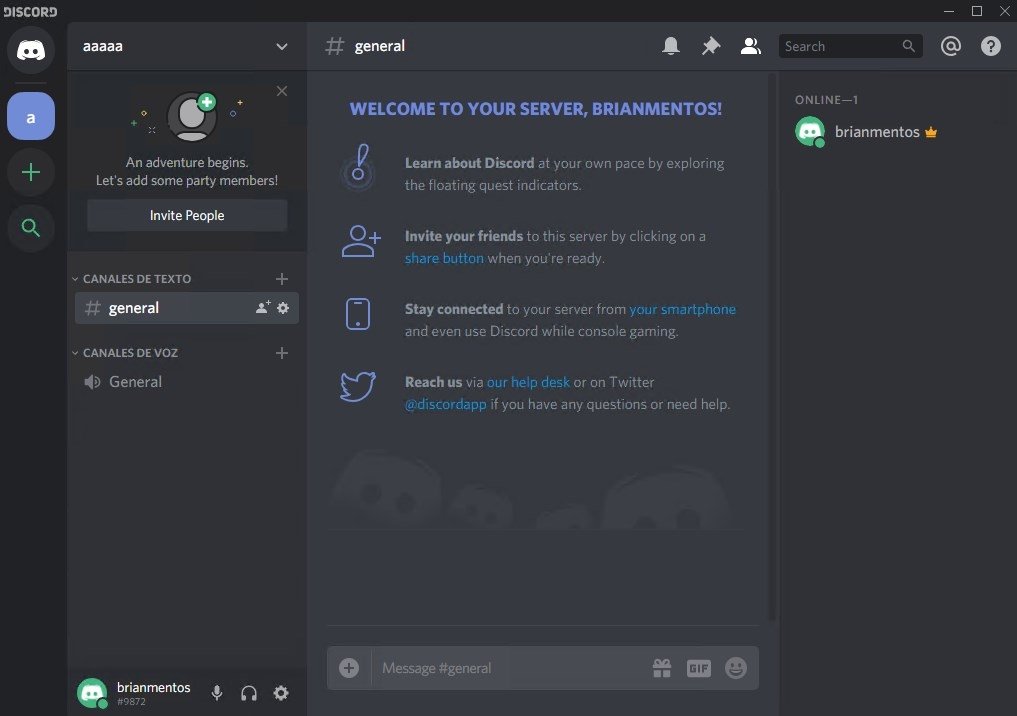Dismiss the invite party members card
Screen dimensions: 1017x716
[x=281, y=91]
